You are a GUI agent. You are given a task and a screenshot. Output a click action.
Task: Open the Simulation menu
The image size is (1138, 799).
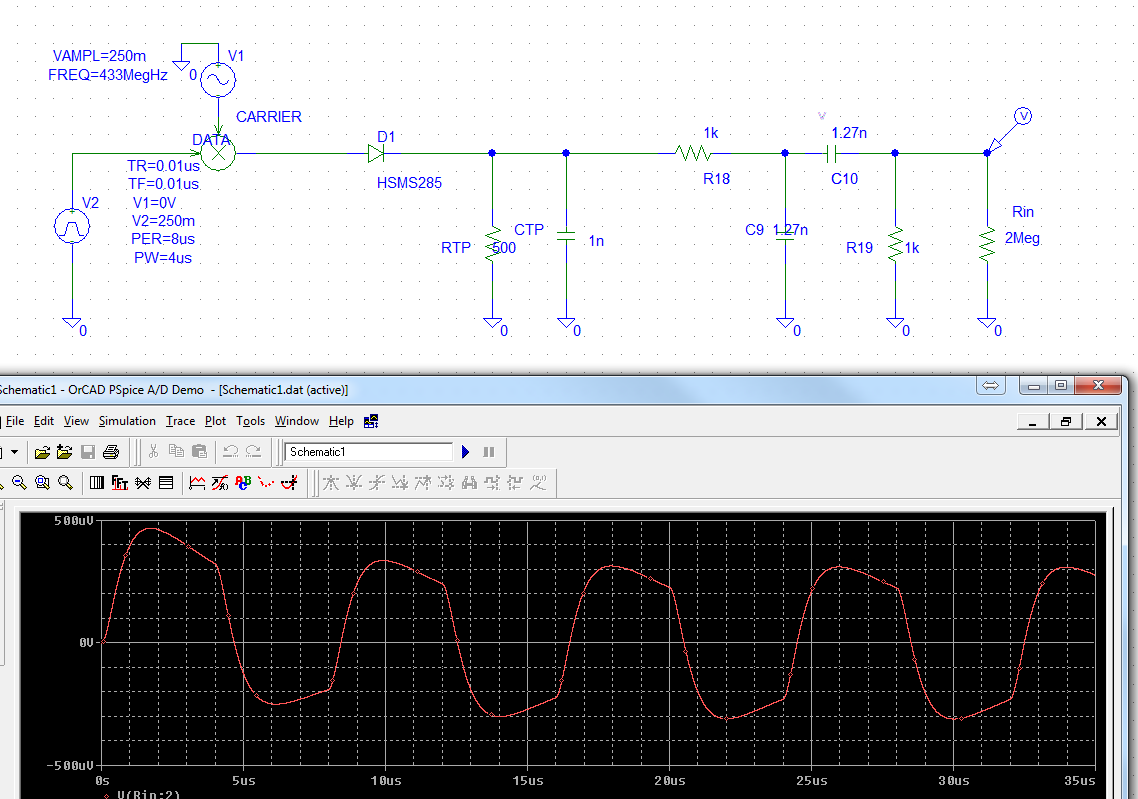coord(127,421)
